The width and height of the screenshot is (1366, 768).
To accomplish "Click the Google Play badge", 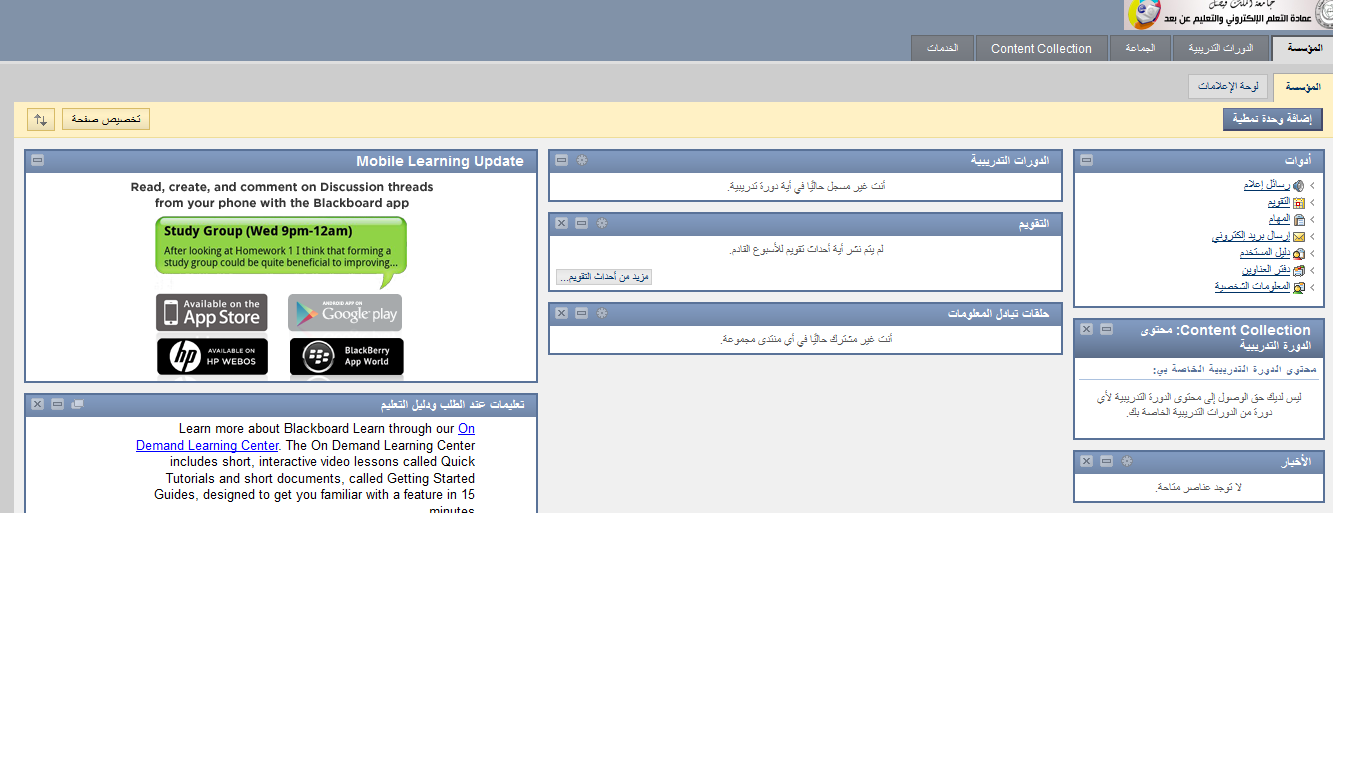I will coord(345,312).
